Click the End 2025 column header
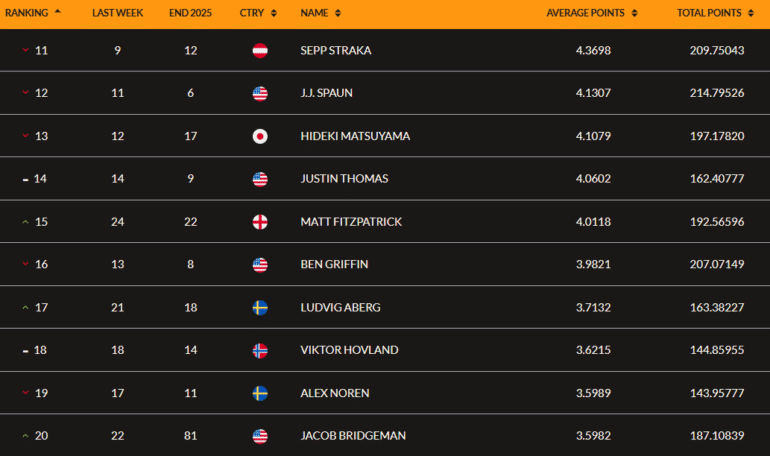The image size is (770, 456). (188, 13)
